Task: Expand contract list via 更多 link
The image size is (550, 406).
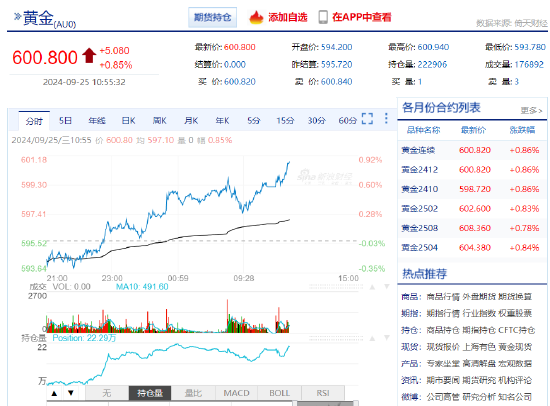Action: point(531,111)
